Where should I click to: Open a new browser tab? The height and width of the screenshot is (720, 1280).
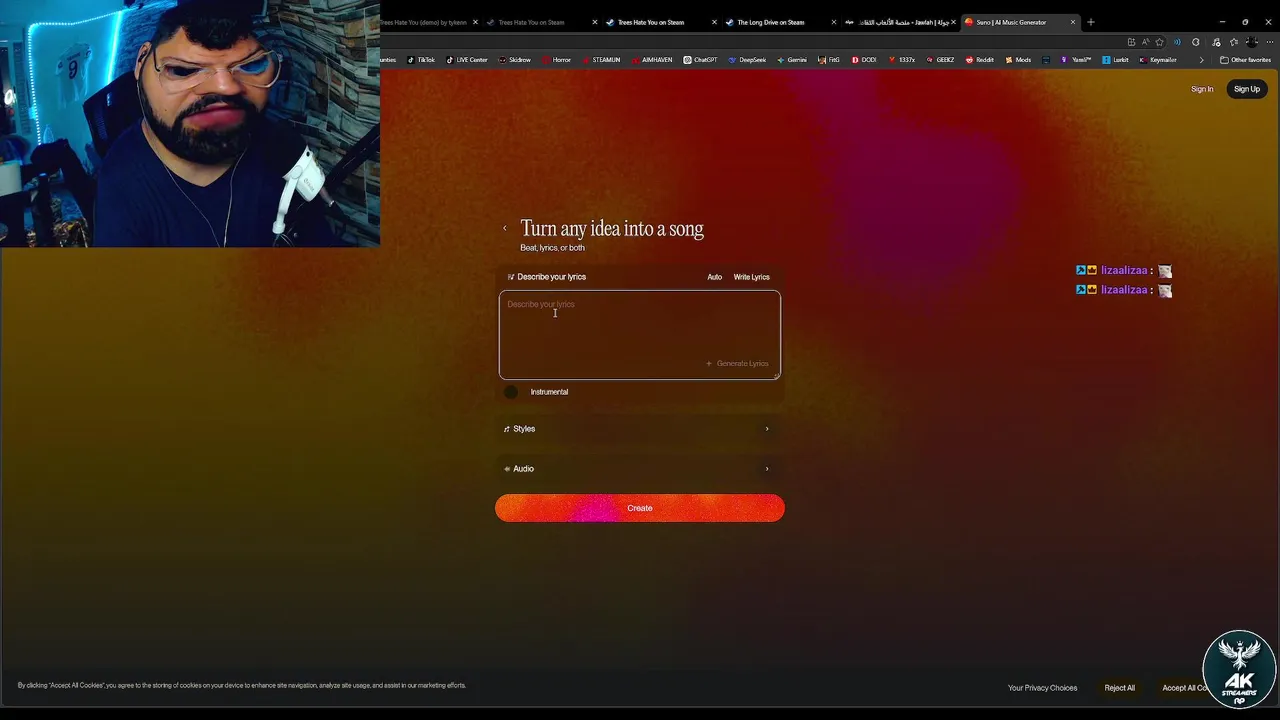pos(1091,22)
